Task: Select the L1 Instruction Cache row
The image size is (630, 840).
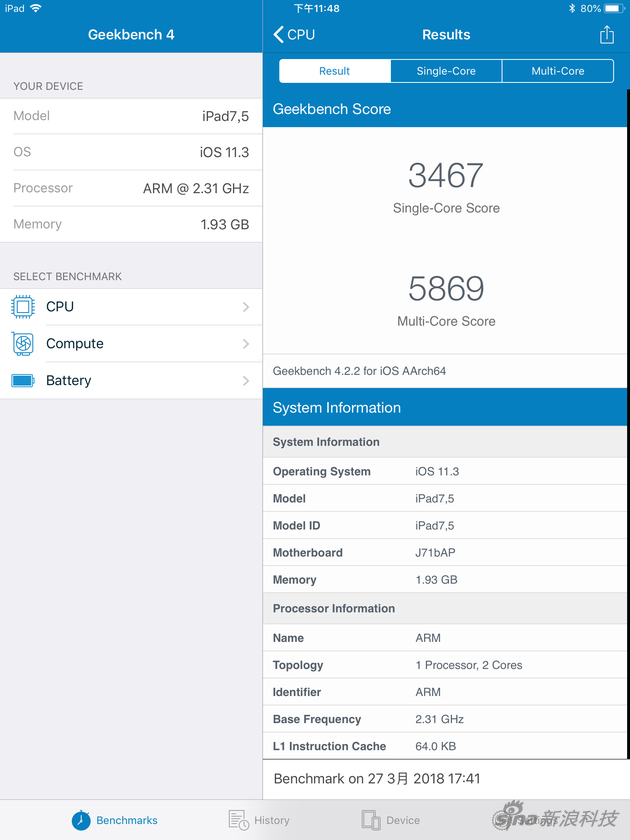Action: 445,746
